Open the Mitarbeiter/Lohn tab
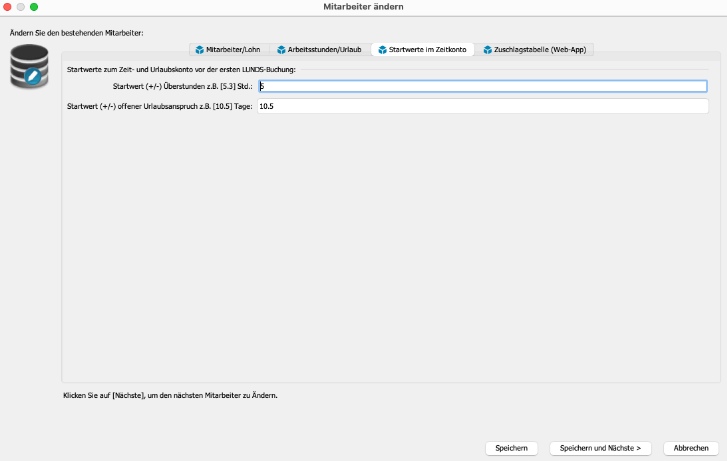The height and width of the screenshot is (461, 727). tap(229, 50)
